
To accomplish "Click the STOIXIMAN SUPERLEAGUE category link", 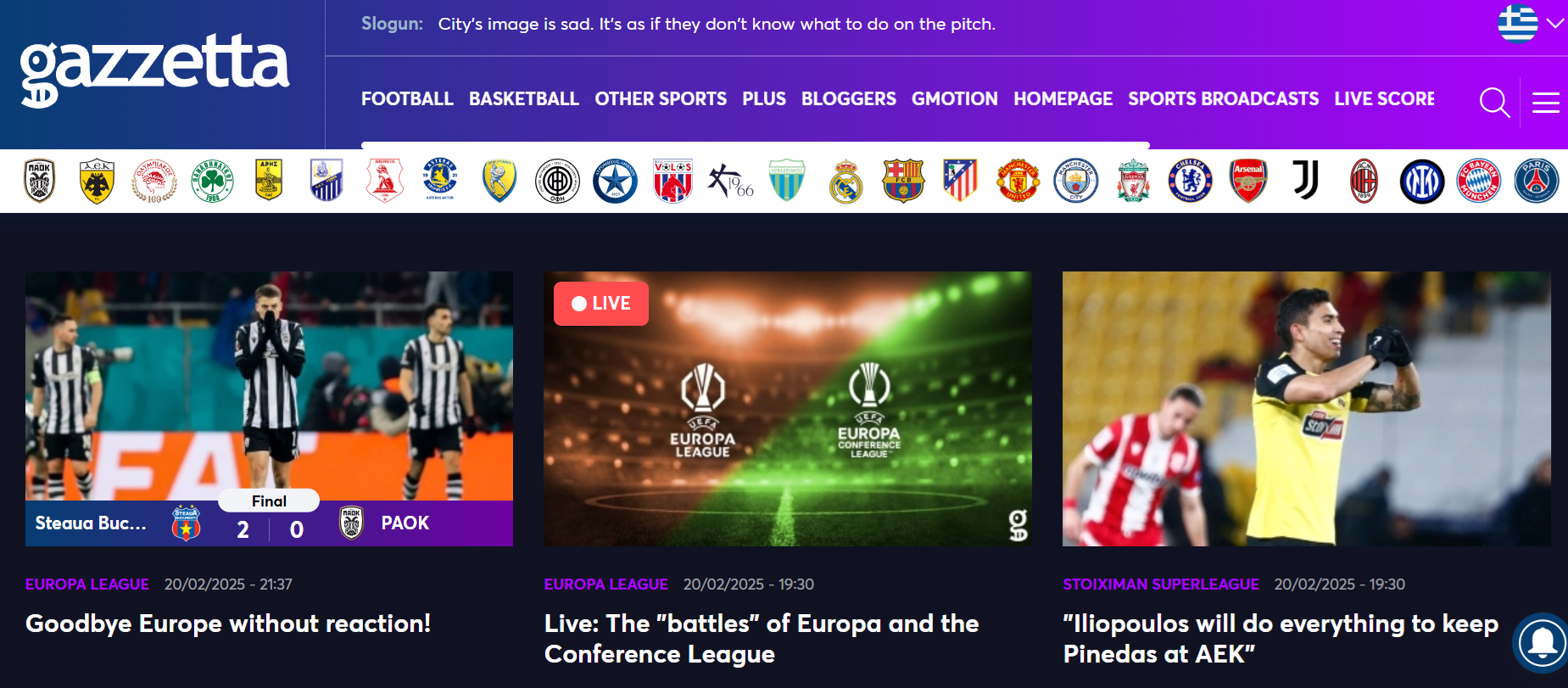I will 1161,585.
